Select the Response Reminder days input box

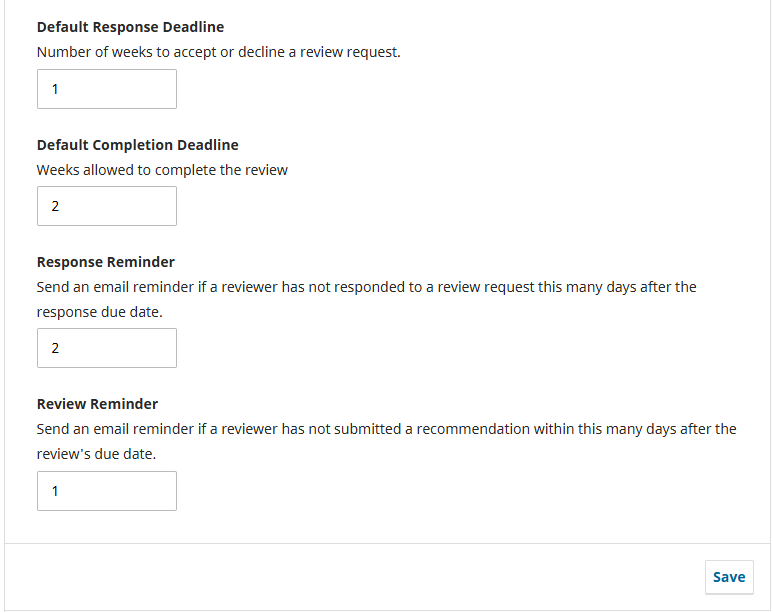(107, 348)
